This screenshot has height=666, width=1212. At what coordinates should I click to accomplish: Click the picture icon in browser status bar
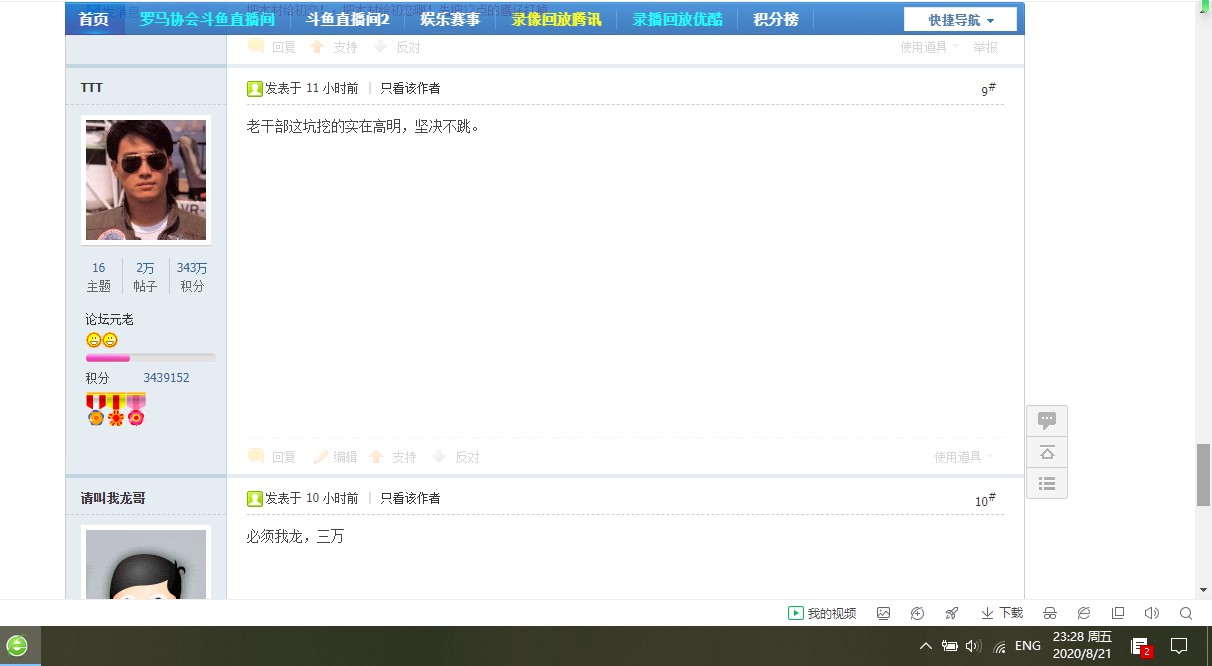[883, 613]
